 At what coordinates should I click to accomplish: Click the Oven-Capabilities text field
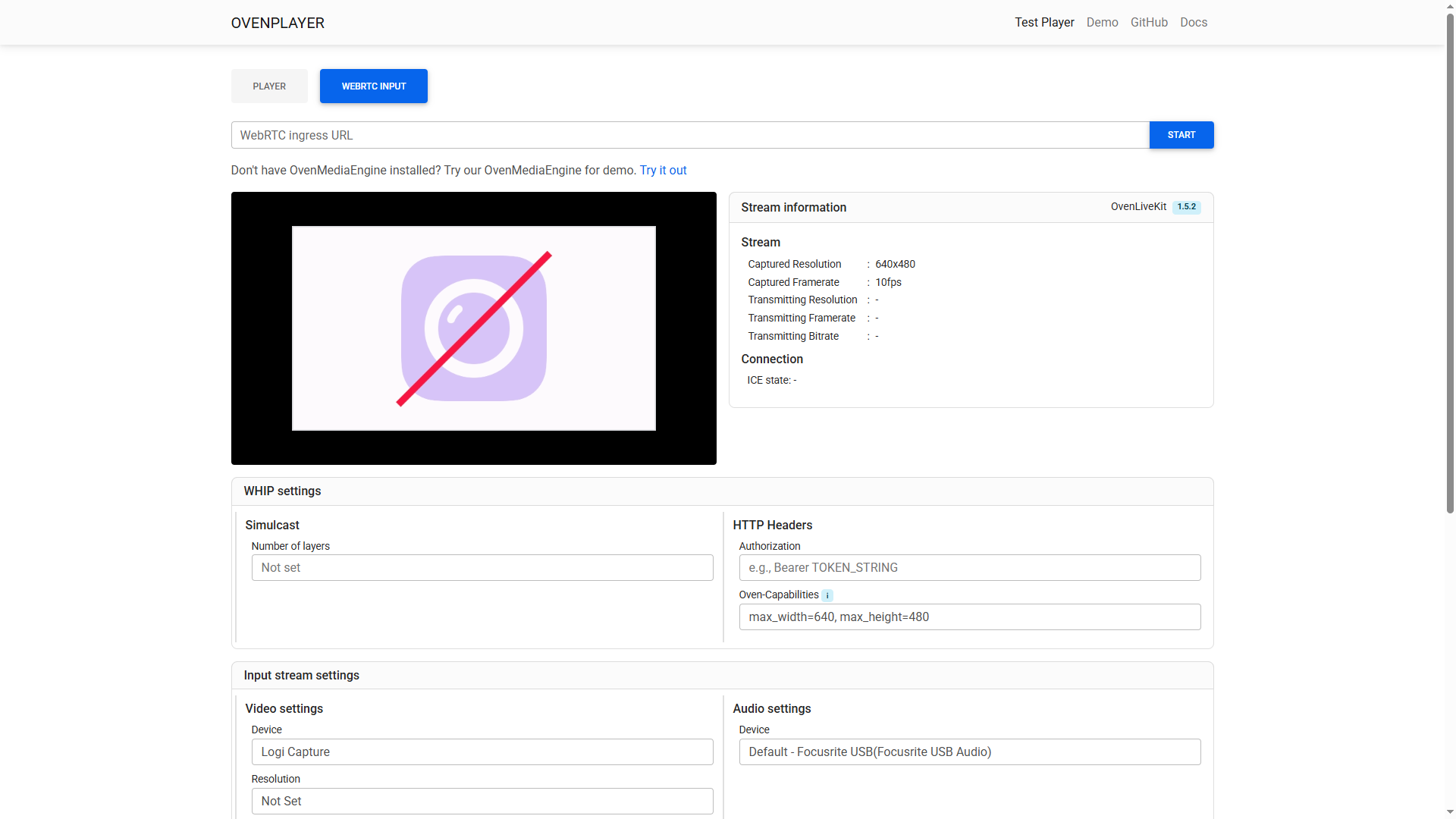[x=969, y=617]
